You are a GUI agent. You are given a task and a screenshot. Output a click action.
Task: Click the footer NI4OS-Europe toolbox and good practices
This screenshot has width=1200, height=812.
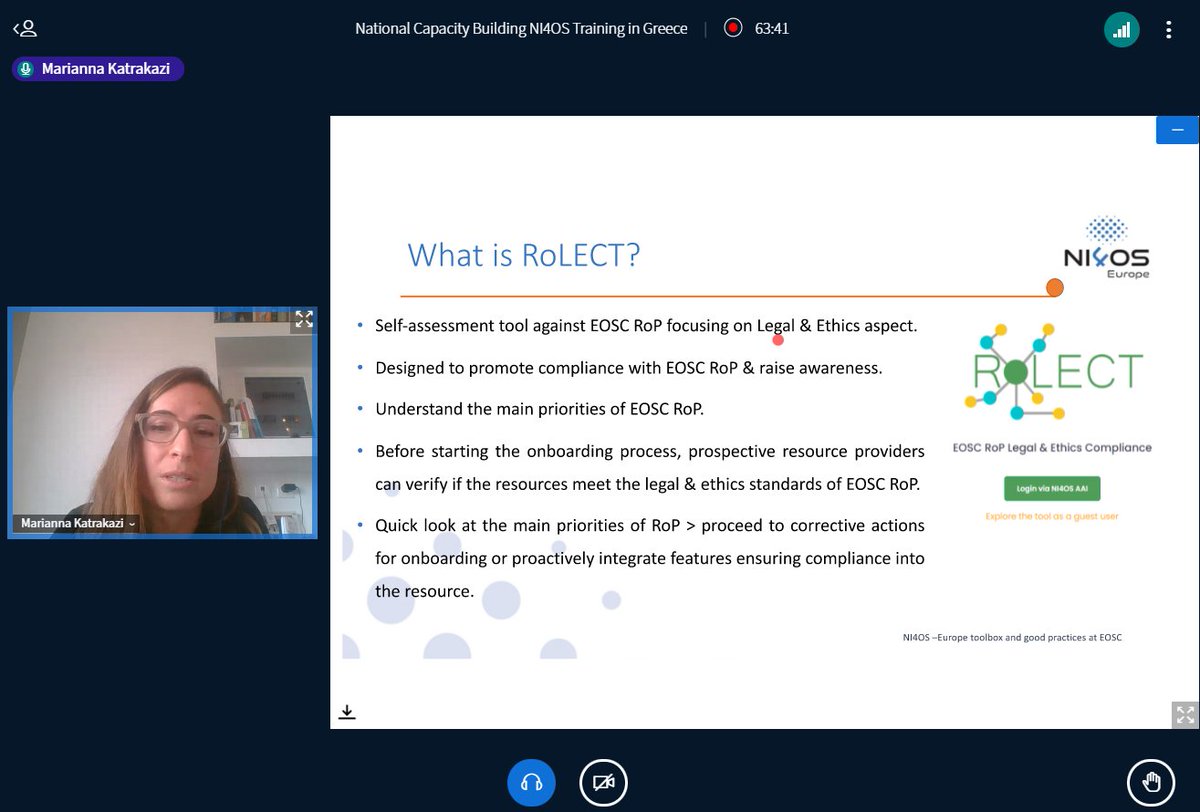pos(1011,637)
